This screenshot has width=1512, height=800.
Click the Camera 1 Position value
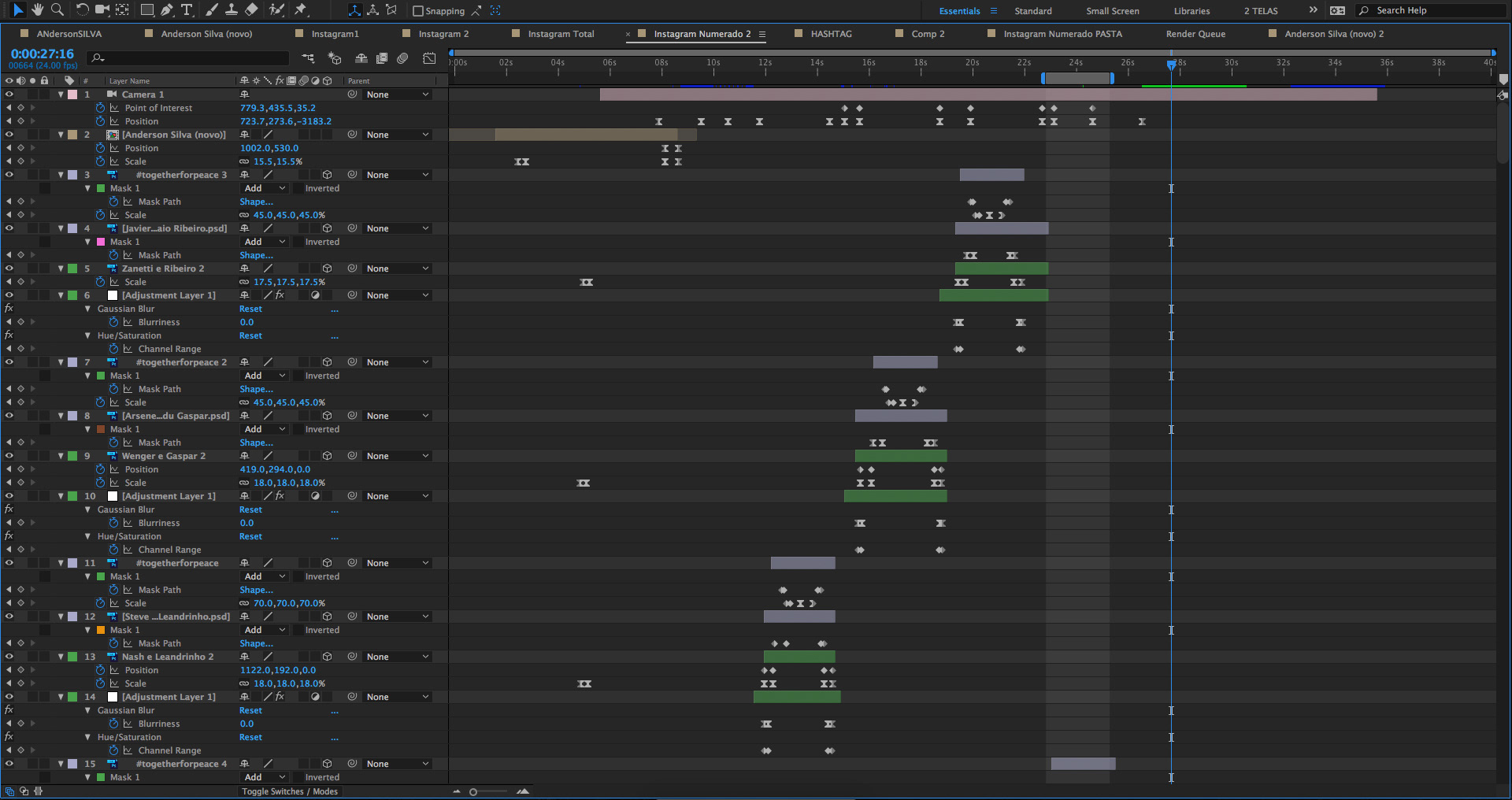click(285, 121)
